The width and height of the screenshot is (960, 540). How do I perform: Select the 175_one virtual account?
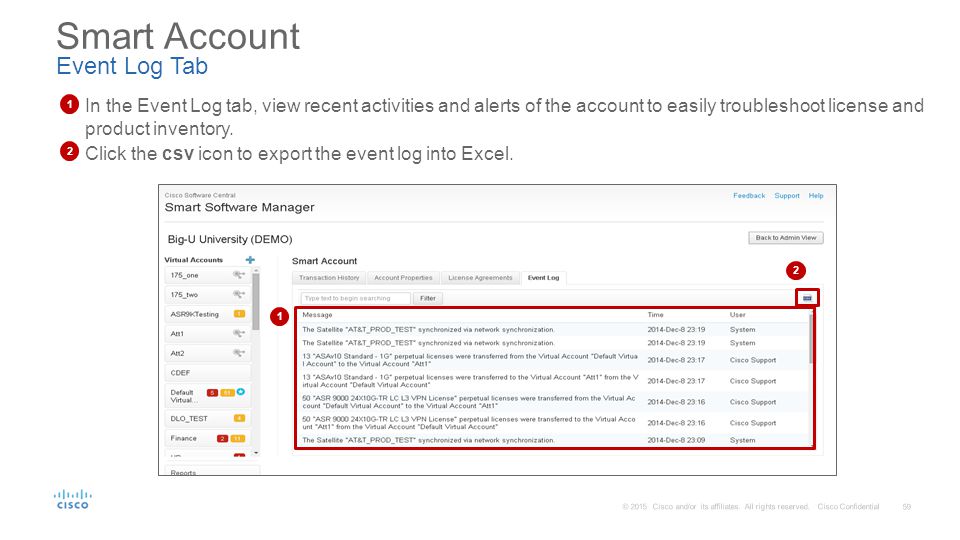click(x=208, y=275)
